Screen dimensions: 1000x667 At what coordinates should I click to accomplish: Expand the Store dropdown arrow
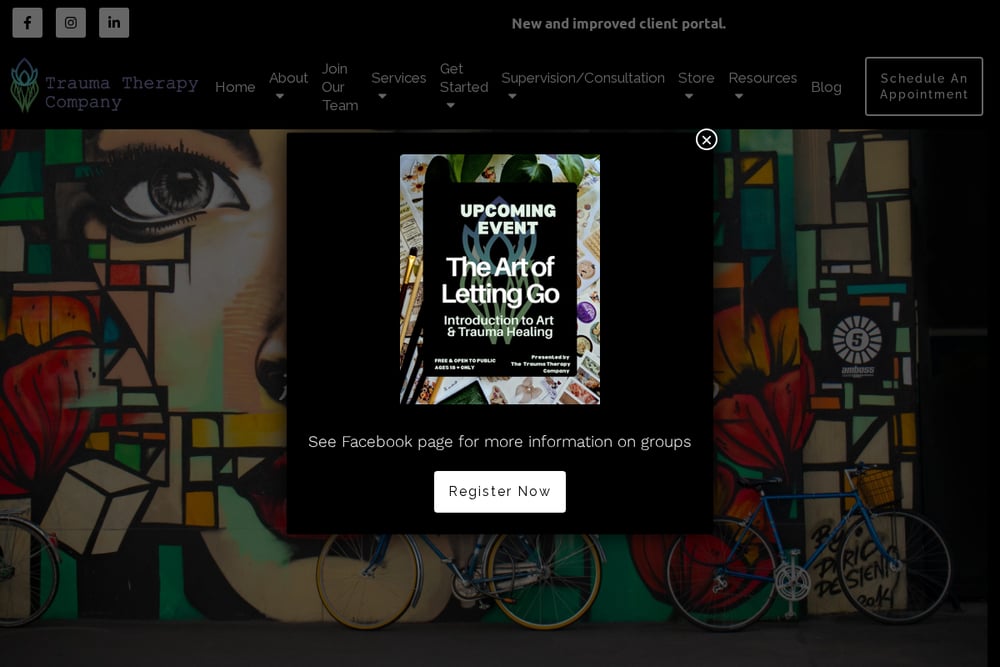tap(689, 96)
